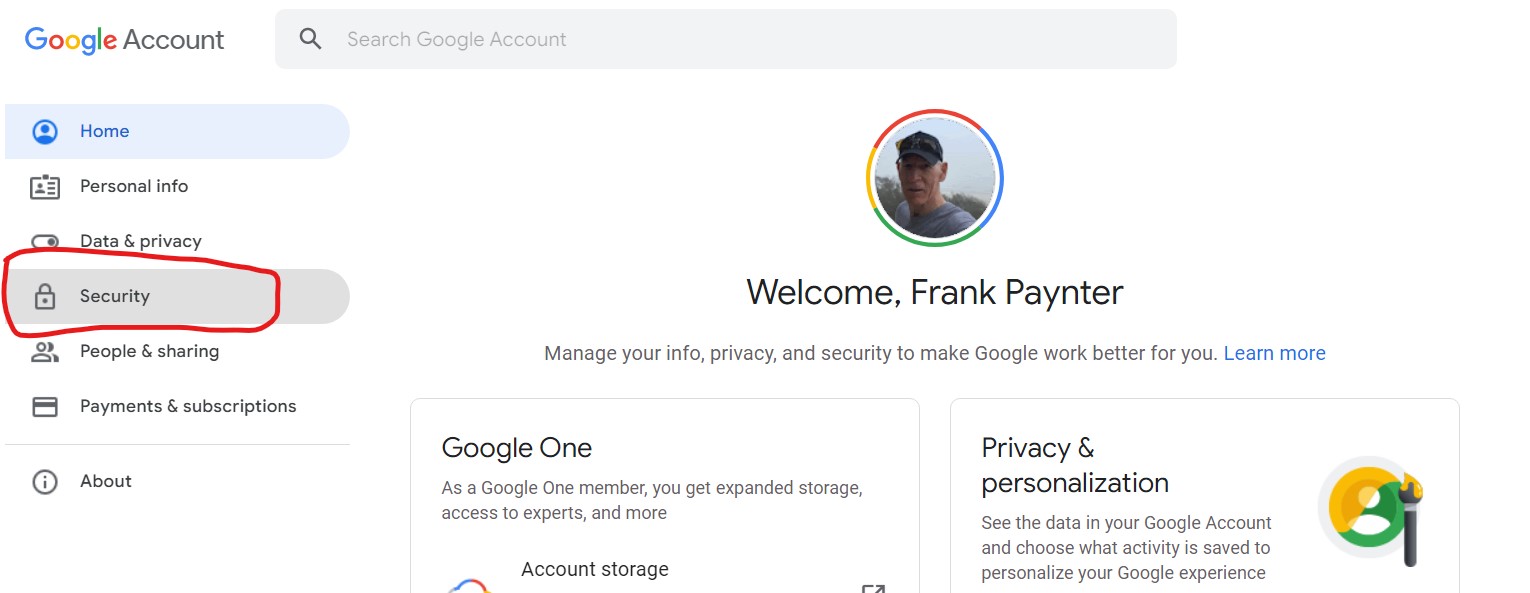The image size is (1530, 593).
Task: Click the About info circle icon
Action: point(45,482)
